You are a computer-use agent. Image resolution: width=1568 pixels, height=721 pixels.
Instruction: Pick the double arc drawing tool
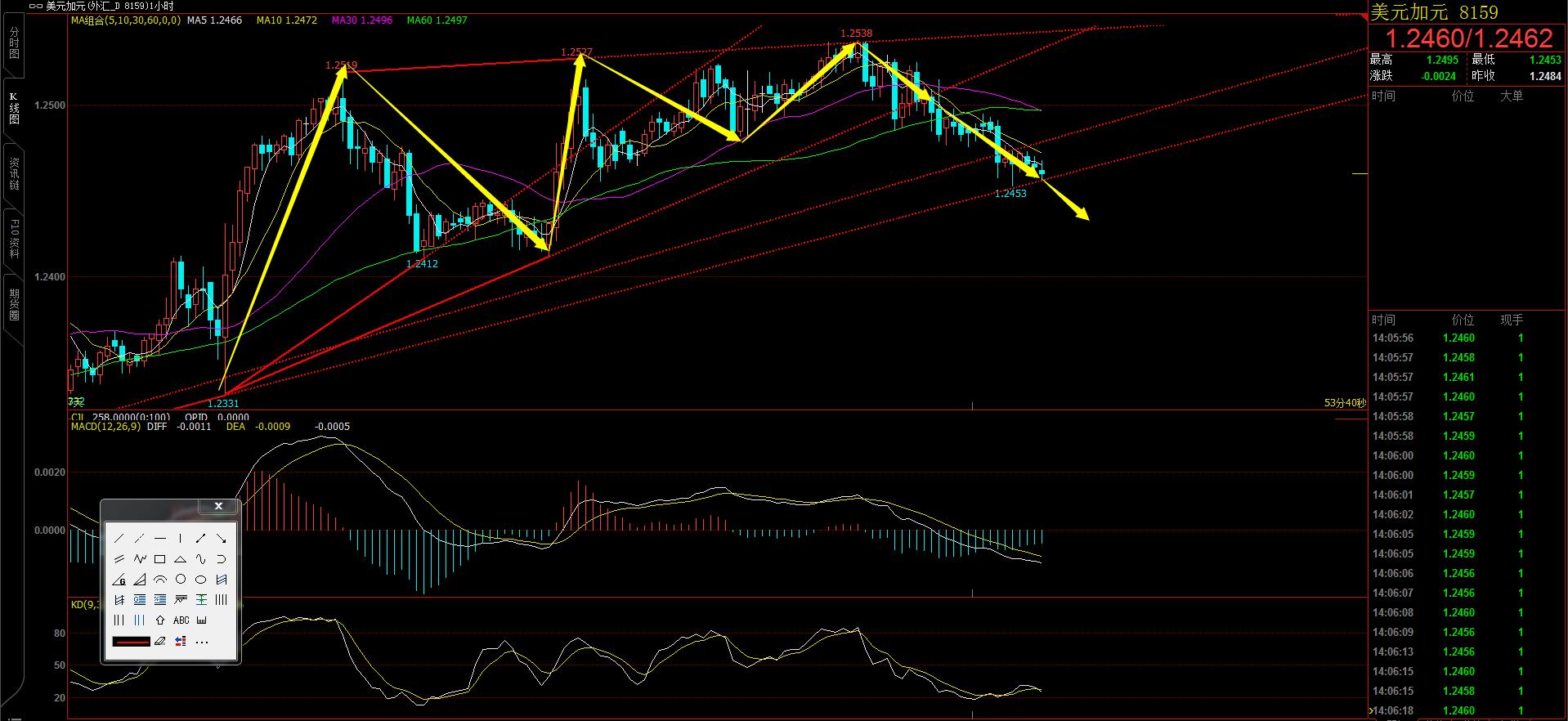click(160, 580)
